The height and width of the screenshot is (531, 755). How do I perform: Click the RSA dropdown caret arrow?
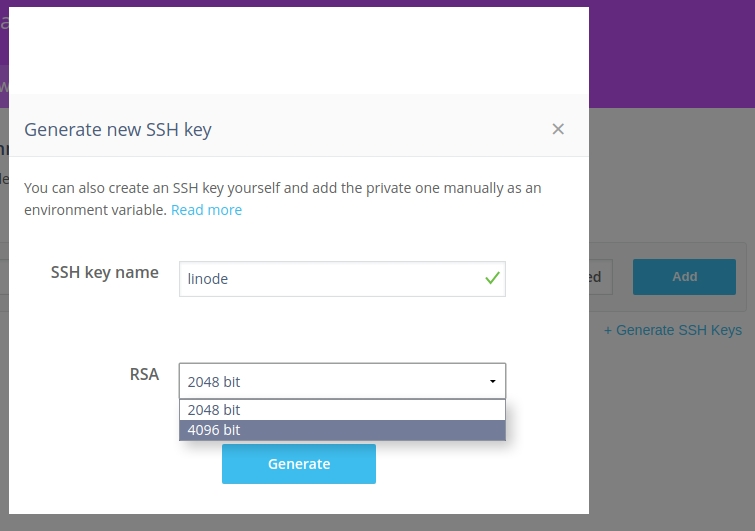(492, 381)
